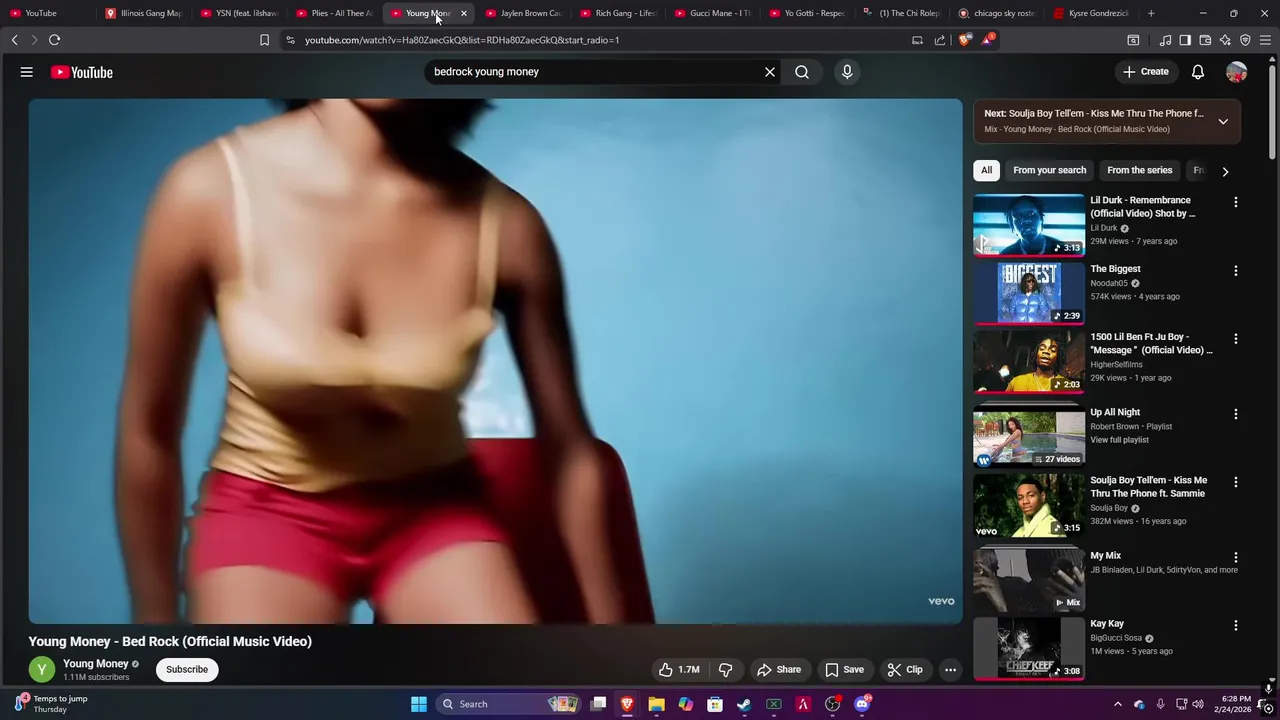Viewport: 1280px width, 720px height.
Task: Dislike the Bed Rock video
Action: tap(726, 670)
